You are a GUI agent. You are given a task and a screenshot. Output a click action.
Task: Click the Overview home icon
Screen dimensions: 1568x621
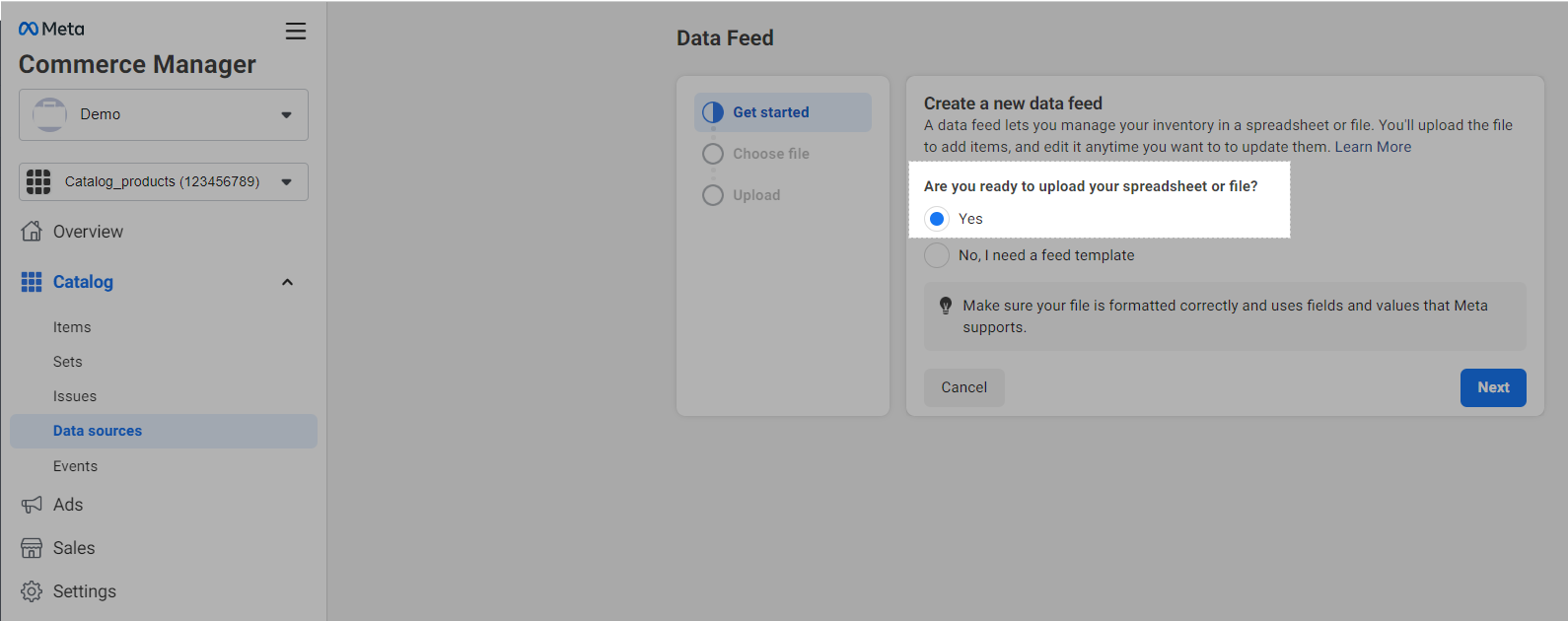[32, 232]
